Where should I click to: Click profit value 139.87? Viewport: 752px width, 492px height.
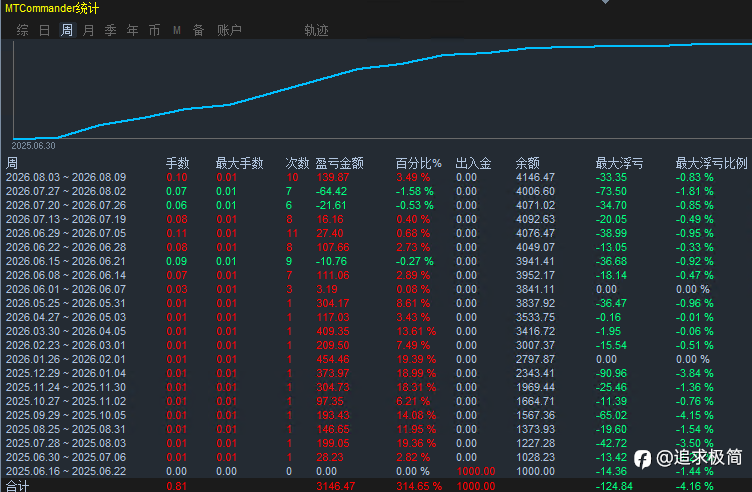[x=333, y=177]
